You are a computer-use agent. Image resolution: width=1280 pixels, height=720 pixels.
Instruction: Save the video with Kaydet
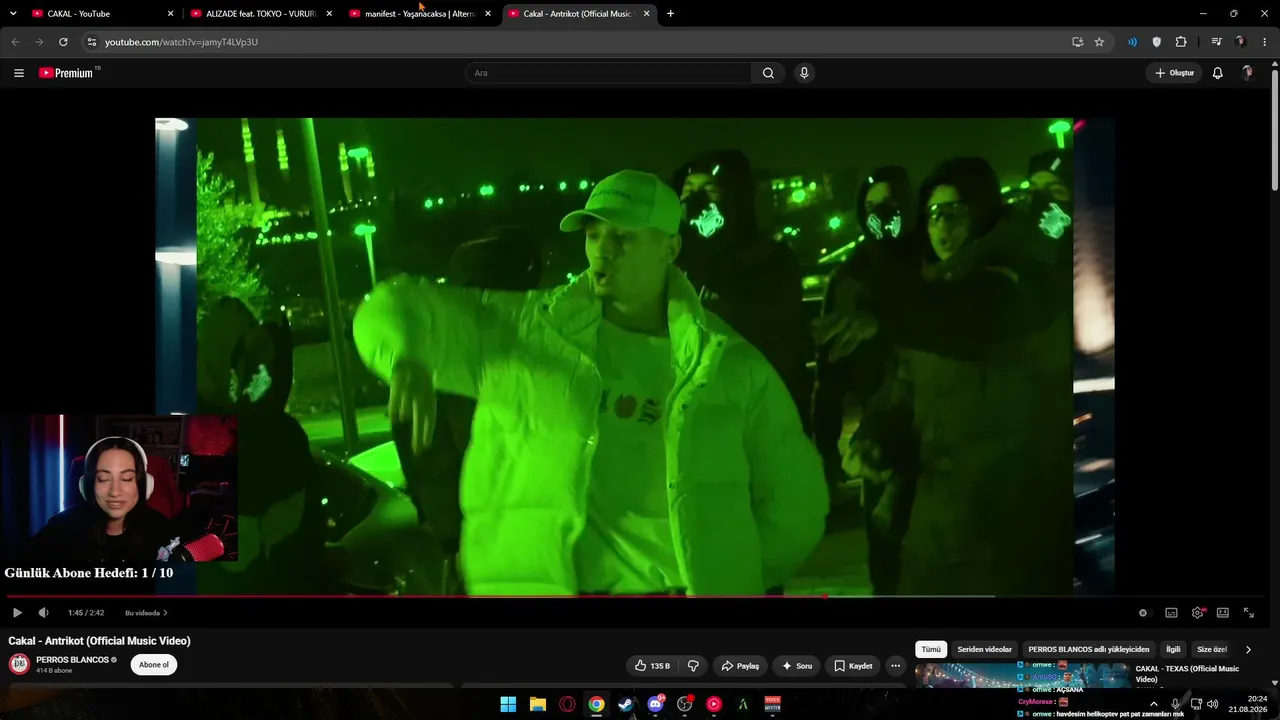click(x=853, y=666)
